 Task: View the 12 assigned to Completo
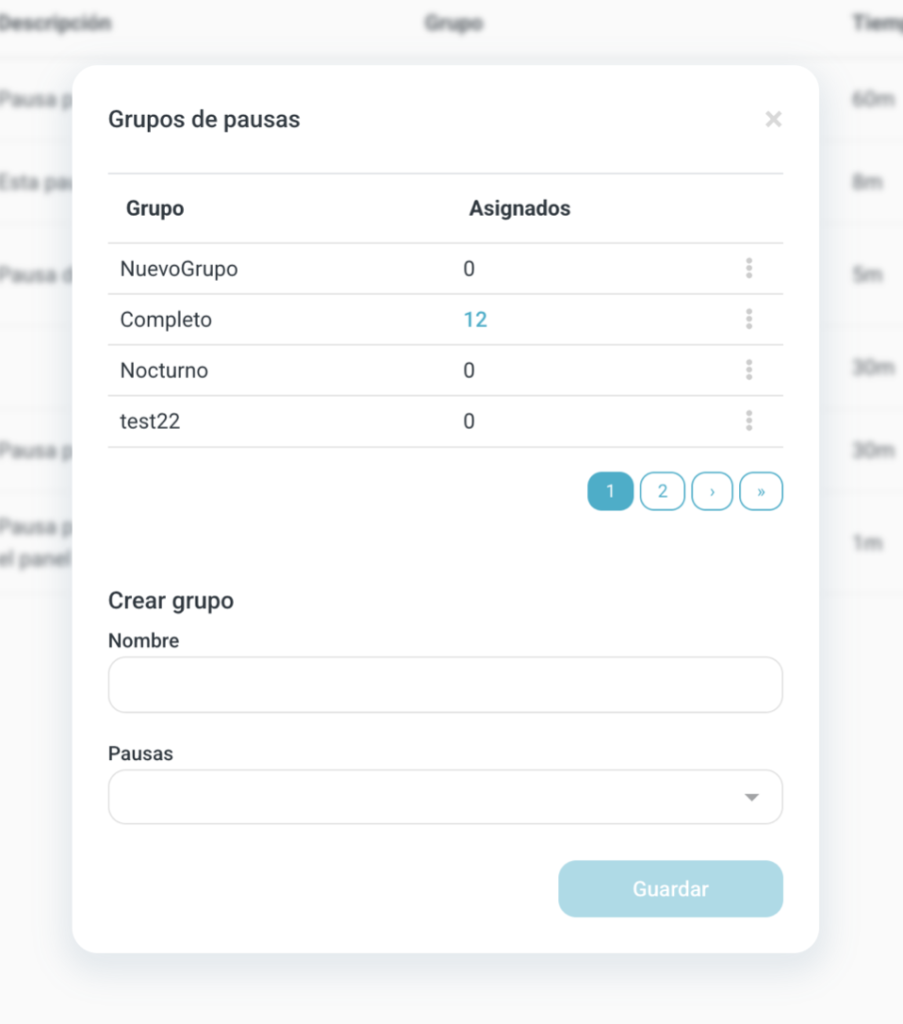coord(475,320)
